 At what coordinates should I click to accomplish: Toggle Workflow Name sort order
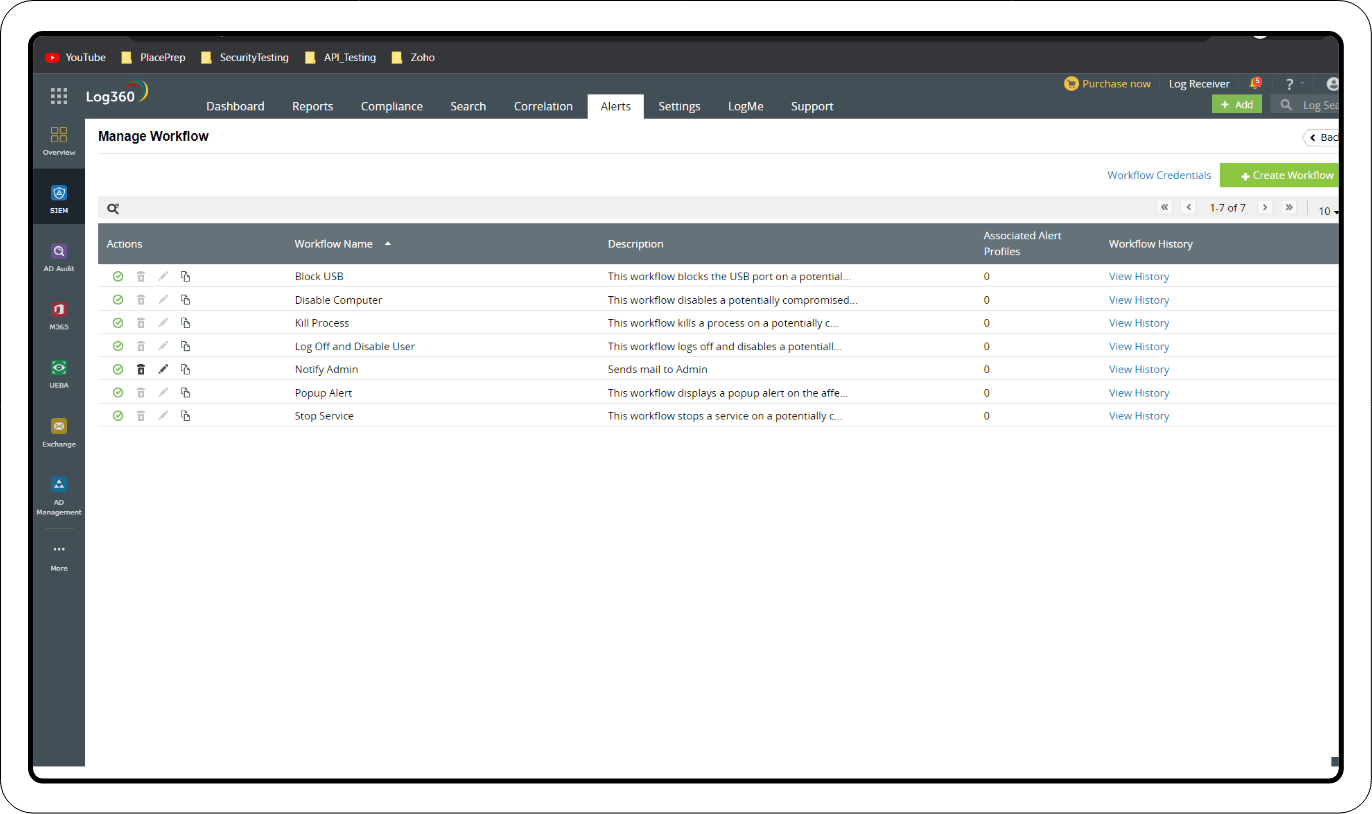[x=388, y=243]
